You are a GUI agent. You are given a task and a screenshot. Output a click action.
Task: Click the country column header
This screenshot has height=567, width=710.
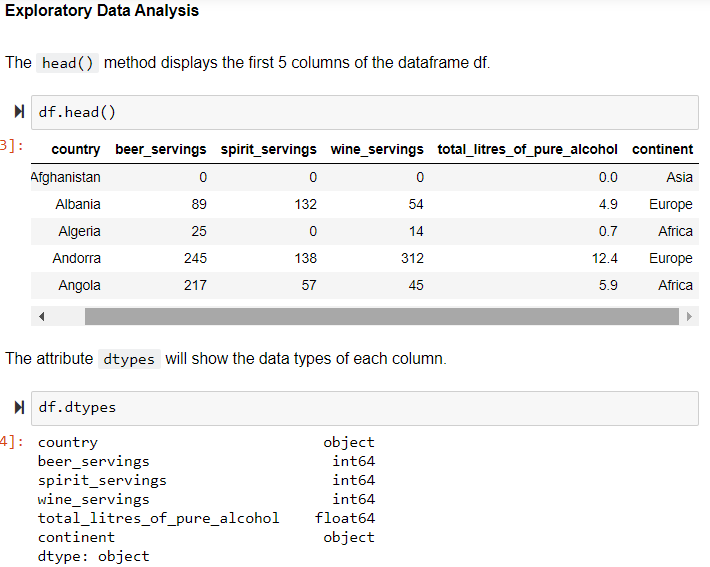76,149
